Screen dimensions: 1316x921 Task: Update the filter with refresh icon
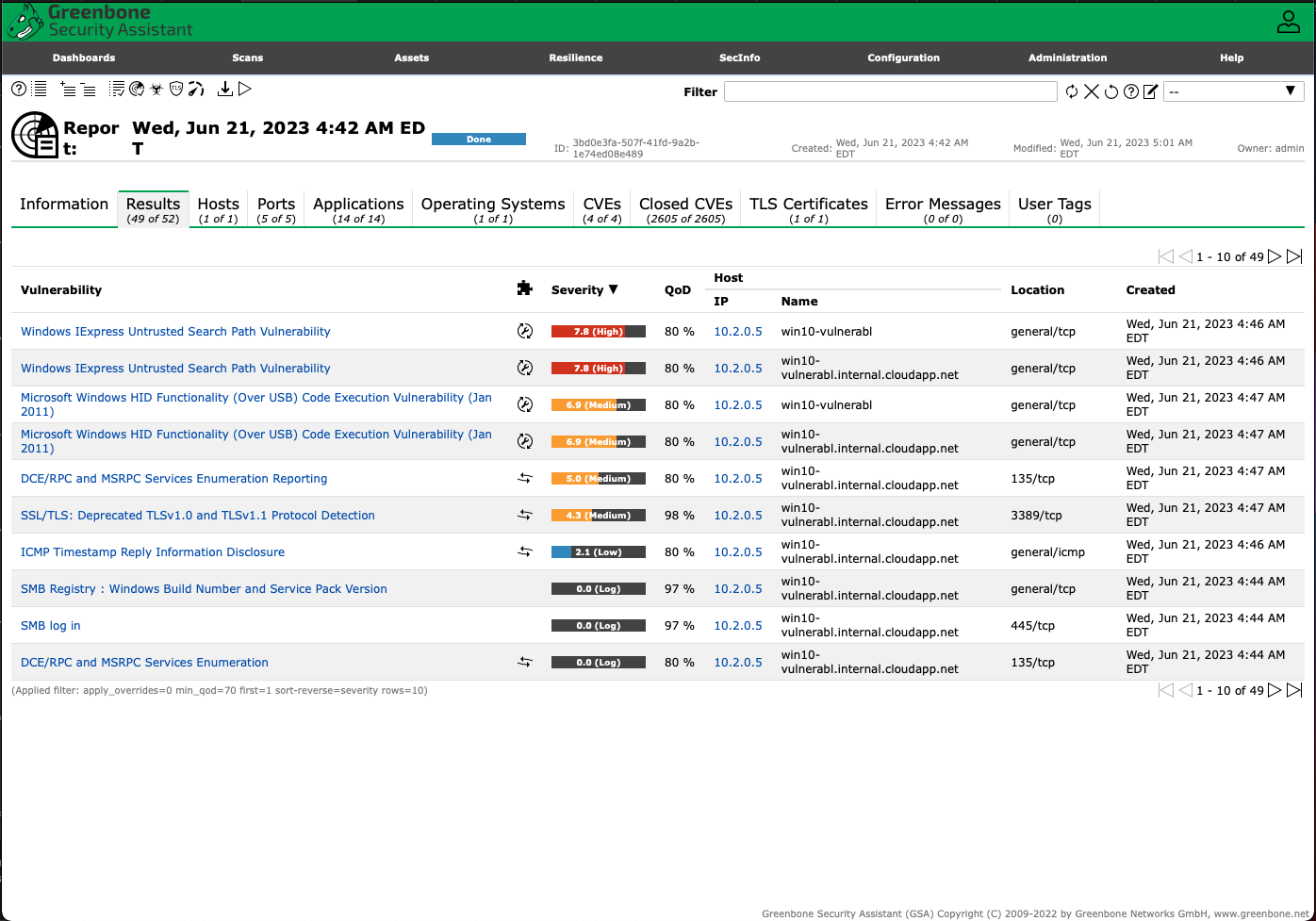[1072, 91]
